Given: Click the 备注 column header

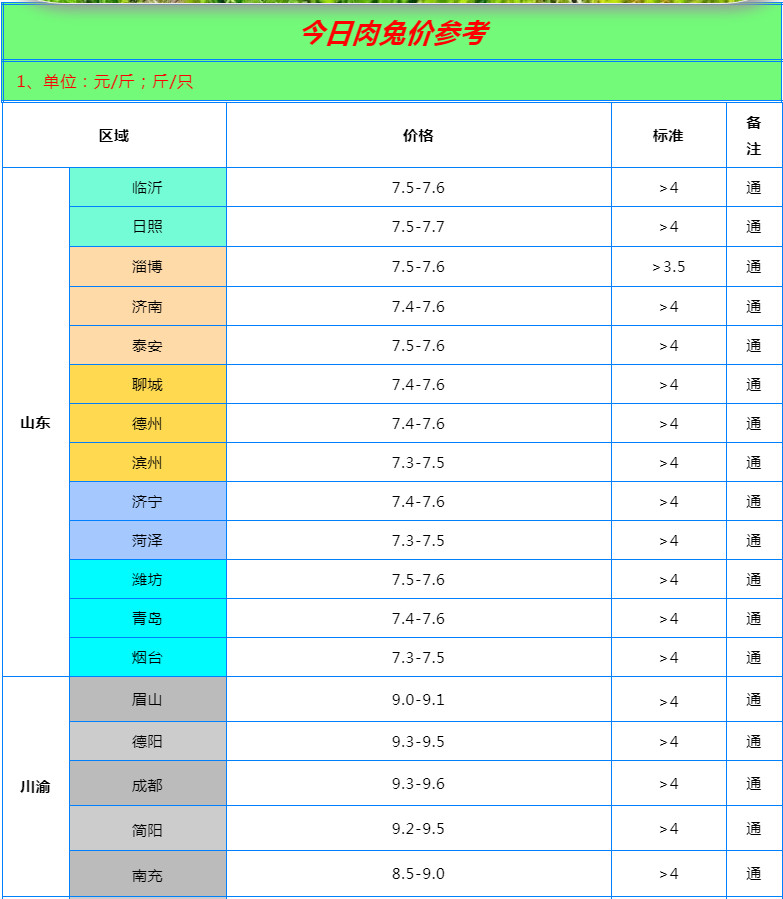Looking at the screenshot, I should click(753, 136).
